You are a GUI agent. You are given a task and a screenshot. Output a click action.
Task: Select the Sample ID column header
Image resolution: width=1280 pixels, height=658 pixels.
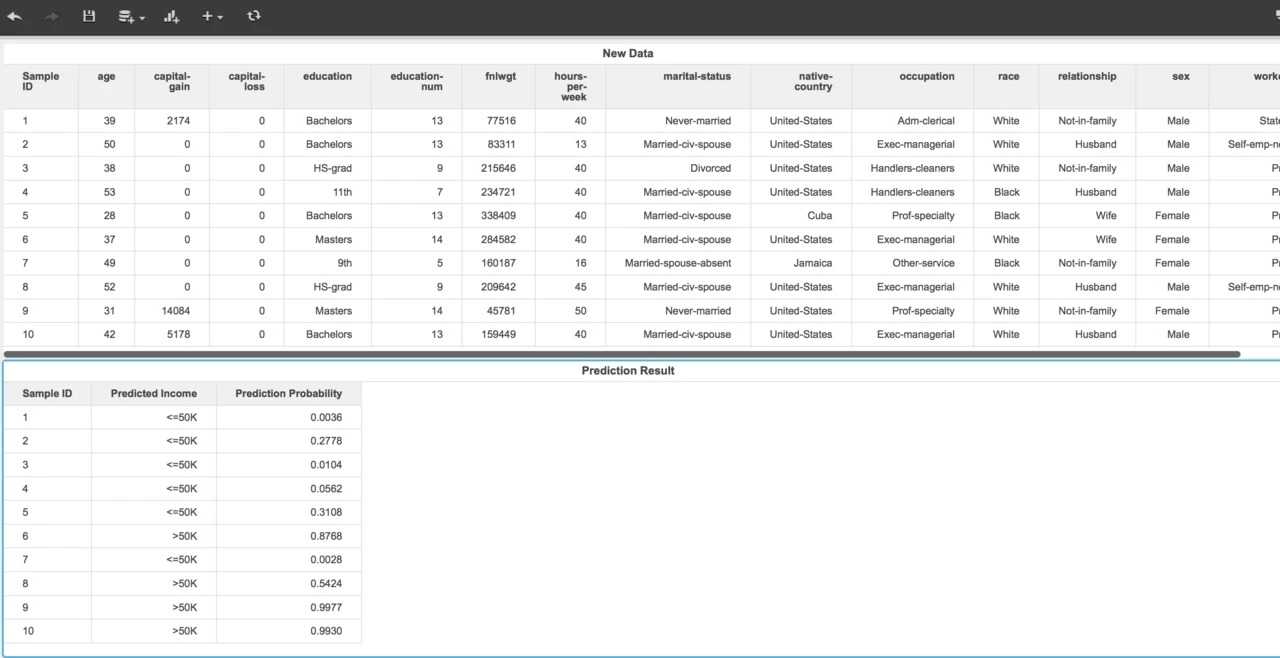[x=46, y=393]
